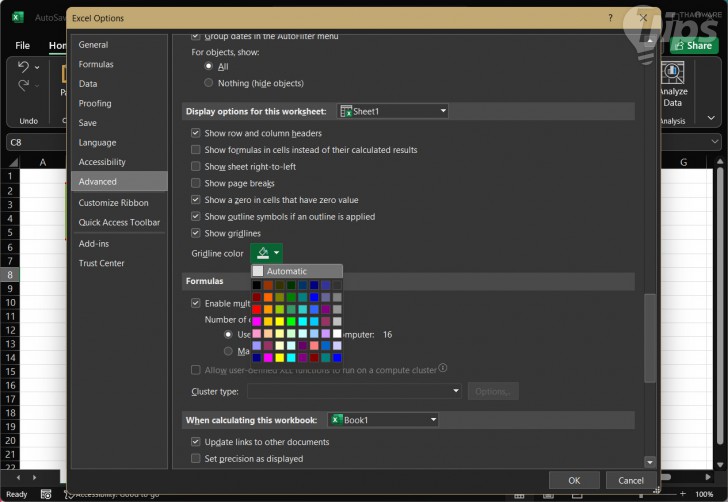This screenshot has width=728, height=502.
Task: Click the compute cluster info icon
Action: (443, 370)
